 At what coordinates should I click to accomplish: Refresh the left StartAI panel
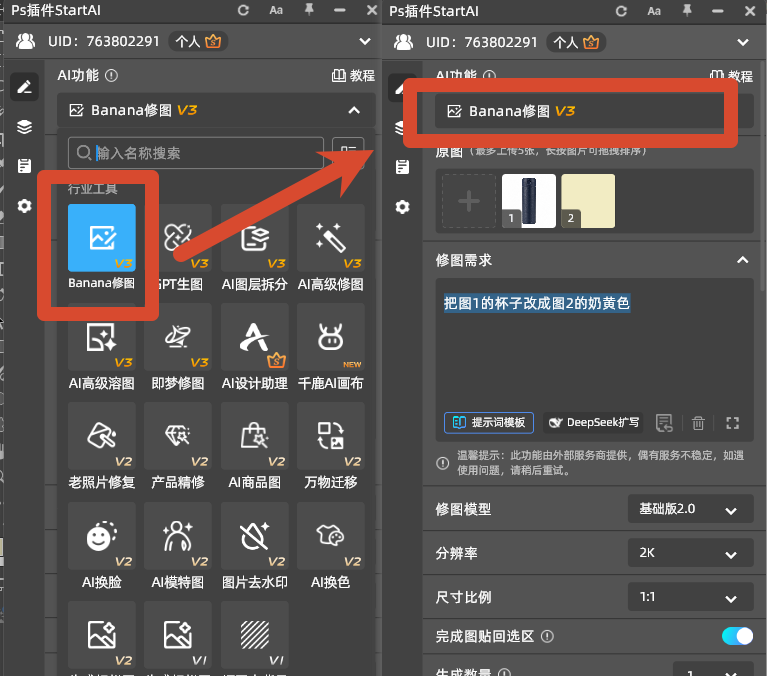pyautogui.click(x=243, y=10)
